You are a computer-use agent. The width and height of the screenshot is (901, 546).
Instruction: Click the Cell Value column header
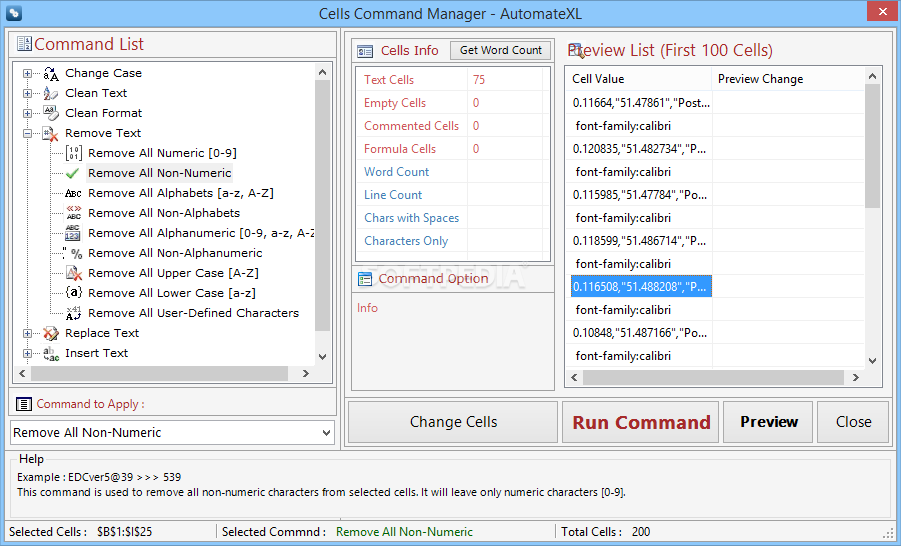pyautogui.click(x=640, y=79)
